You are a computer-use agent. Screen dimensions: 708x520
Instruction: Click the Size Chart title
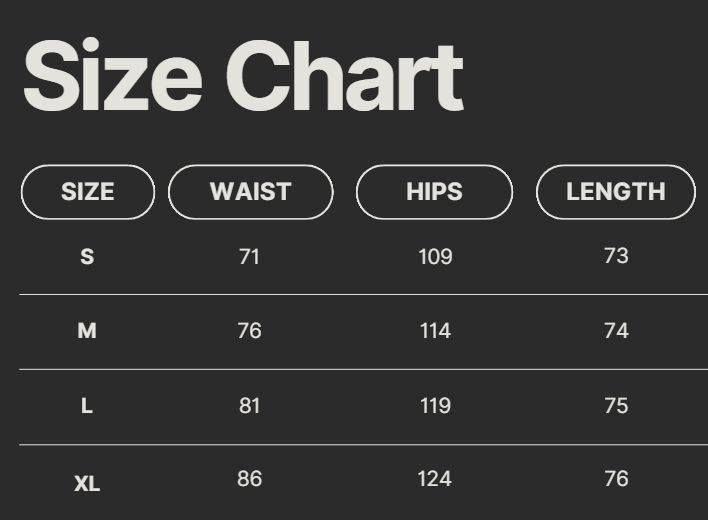tap(243, 78)
